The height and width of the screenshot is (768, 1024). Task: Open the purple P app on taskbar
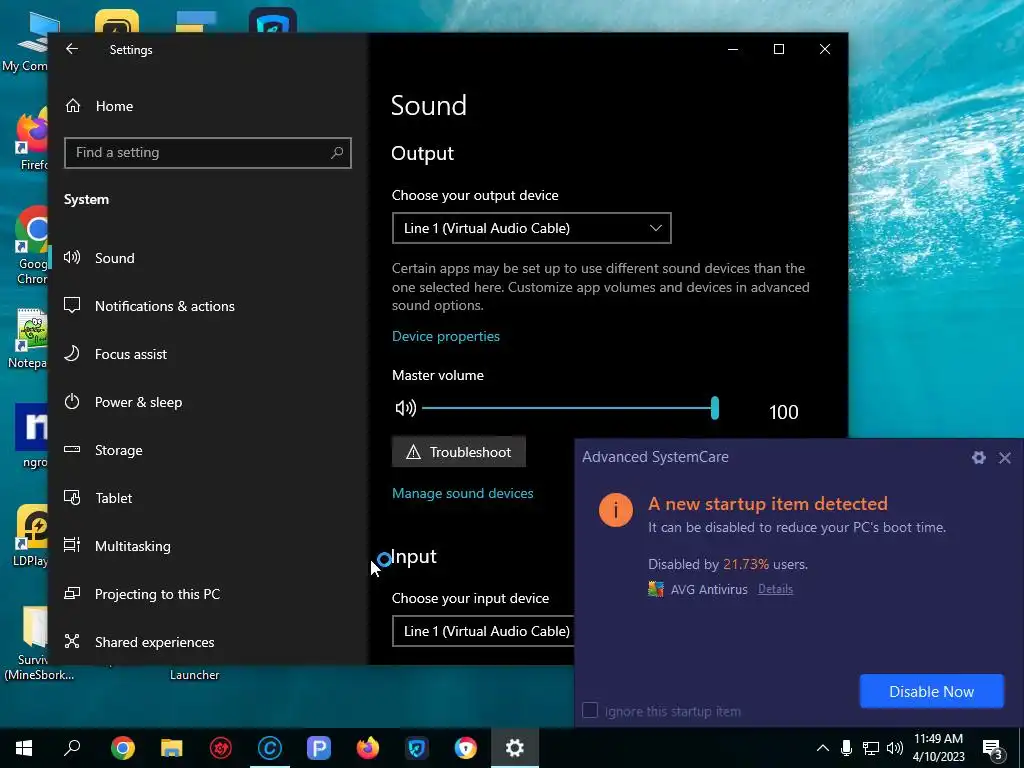(x=319, y=748)
